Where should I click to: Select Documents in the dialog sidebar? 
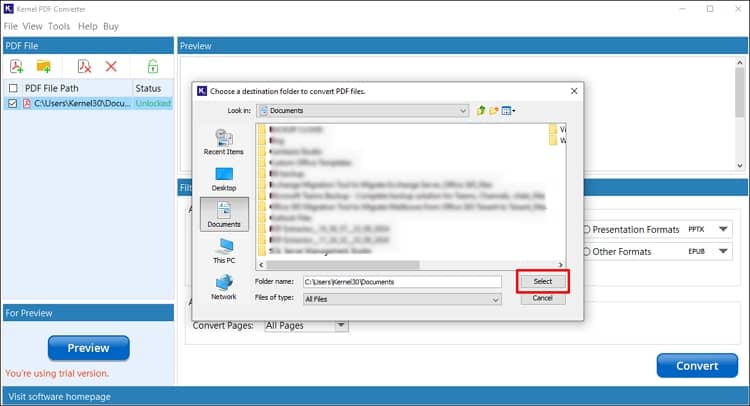(x=224, y=214)
